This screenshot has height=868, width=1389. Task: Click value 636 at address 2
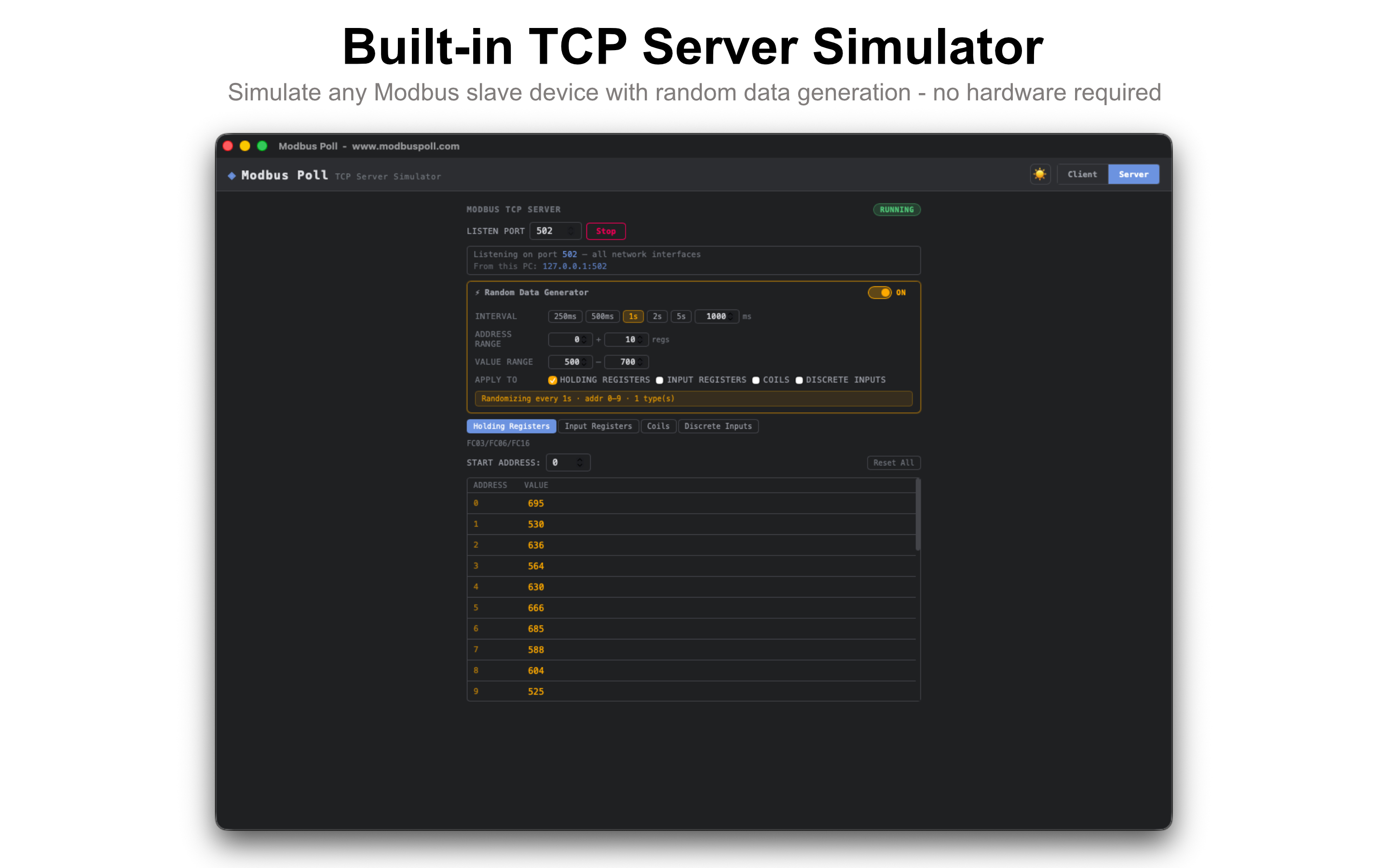pos(535,545)
